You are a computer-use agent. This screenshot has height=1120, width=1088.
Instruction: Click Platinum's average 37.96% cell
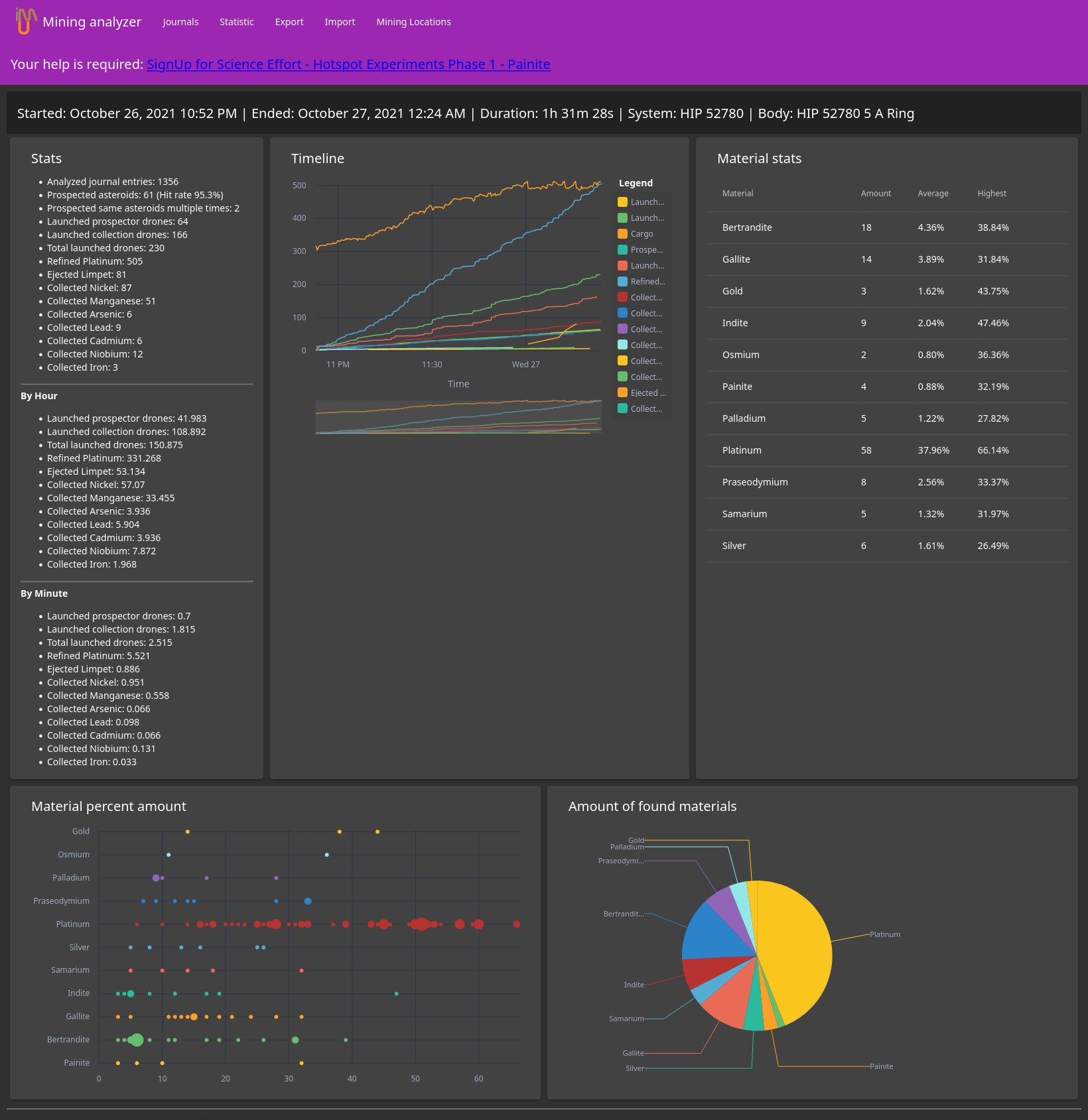click(x=933, y=450)
